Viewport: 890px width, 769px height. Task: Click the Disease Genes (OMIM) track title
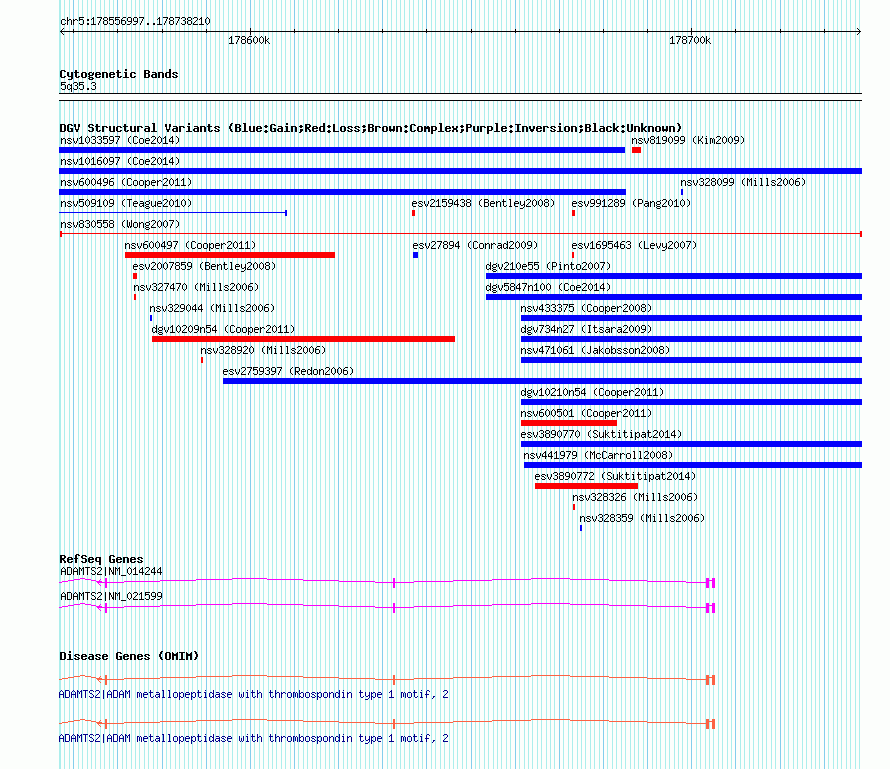pyautogui.click(x=129, y=657)
